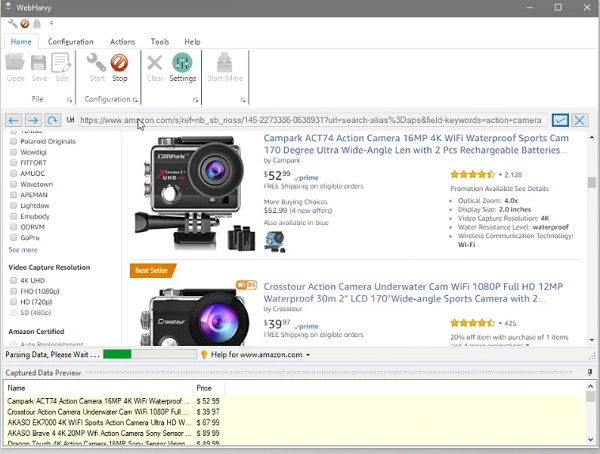Check the APEMAN brand checkbox
The height and width of the screenshot is (454, 600).
click(13, 195)
